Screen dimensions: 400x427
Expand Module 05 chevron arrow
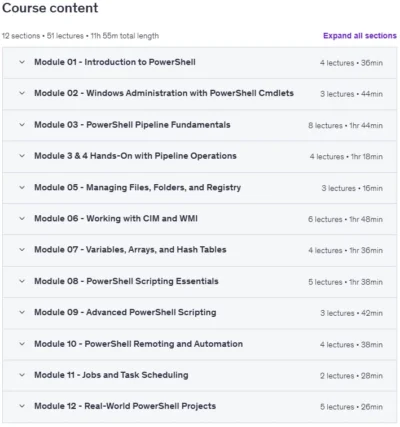pyautogui.click(x=22, y=187)
